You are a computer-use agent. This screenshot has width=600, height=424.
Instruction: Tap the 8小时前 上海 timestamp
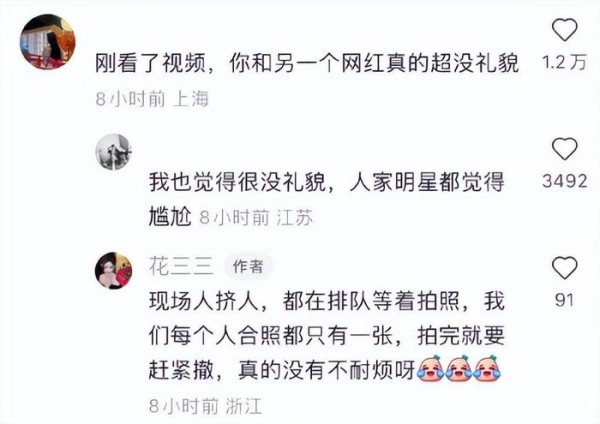[x=152, y=99]
